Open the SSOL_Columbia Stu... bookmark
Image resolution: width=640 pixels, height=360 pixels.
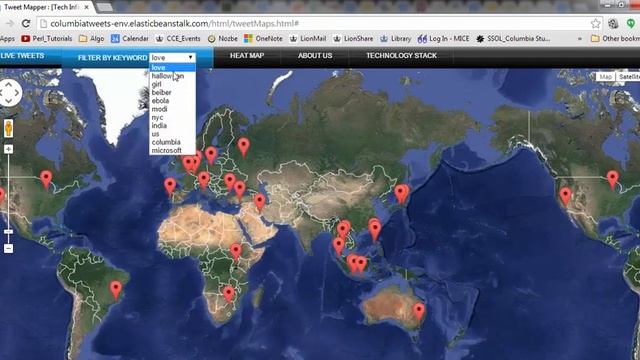point(513,38)
